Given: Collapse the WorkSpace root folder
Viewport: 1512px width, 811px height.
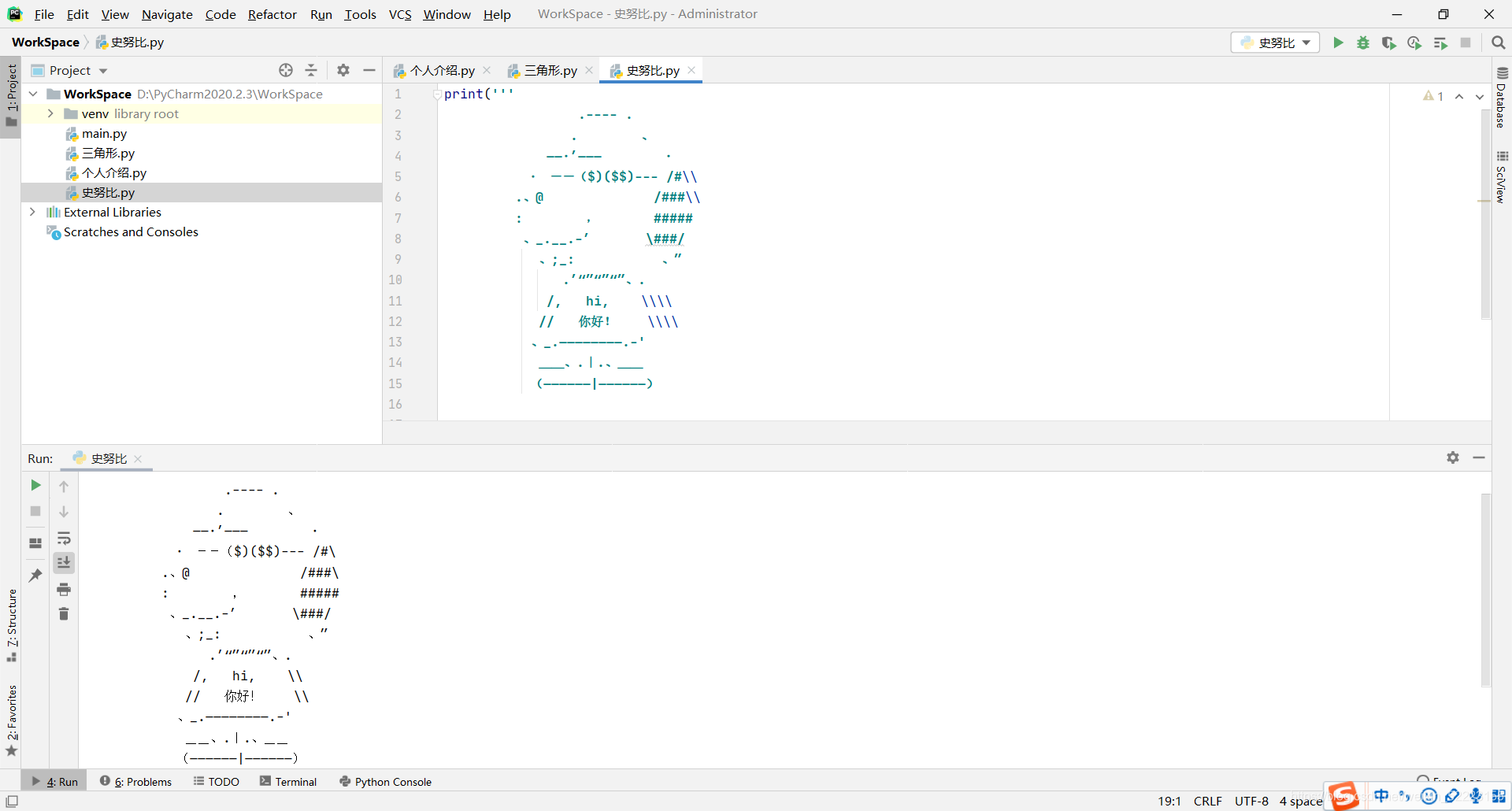Looking at the screenshot, I should pyautogui.click(x=33, y=94).
